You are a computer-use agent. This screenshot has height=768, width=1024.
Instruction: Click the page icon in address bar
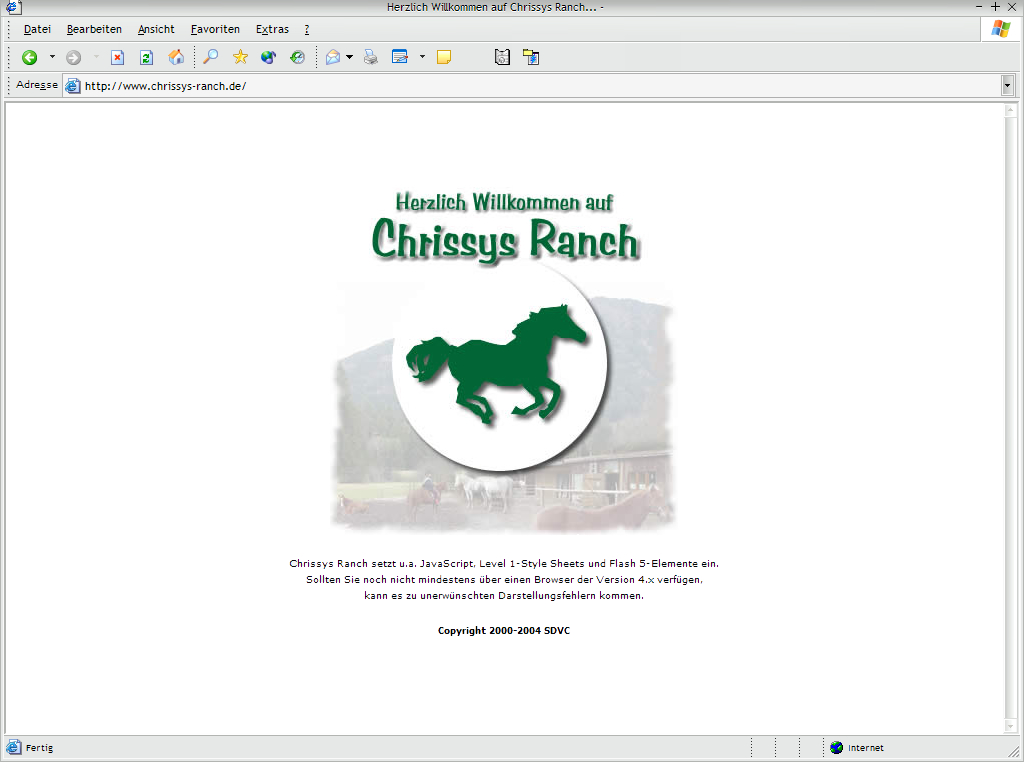coord(72,86)
